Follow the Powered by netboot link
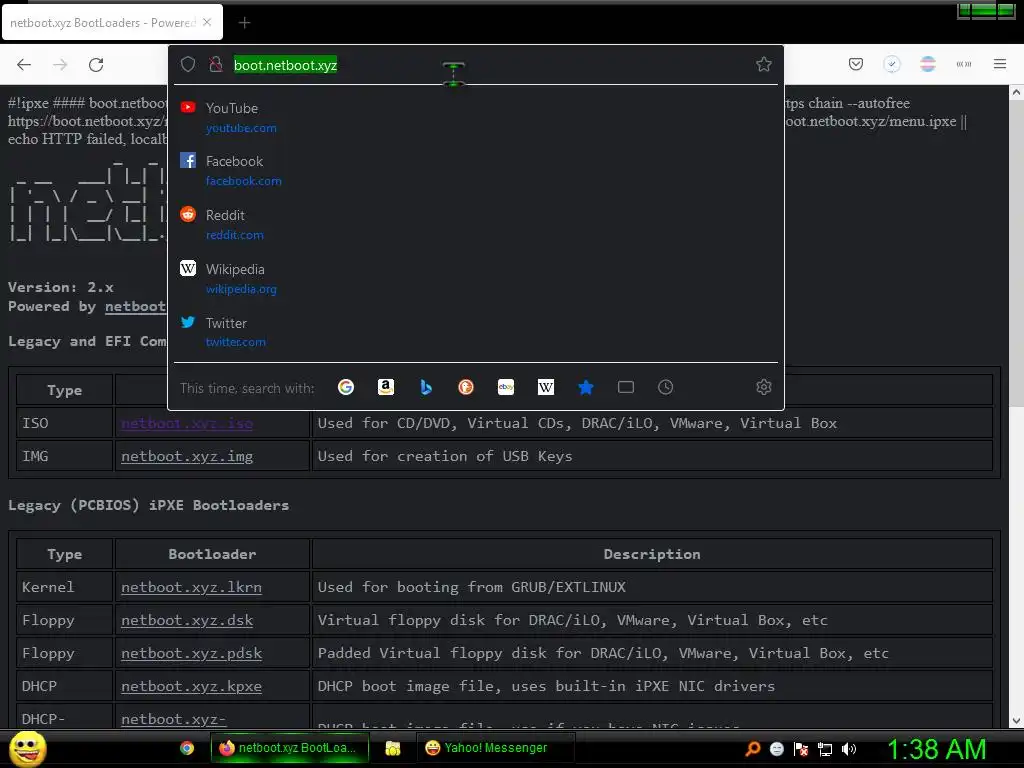Viewport: 1024px width, 768px height. [x=135, y=306]
